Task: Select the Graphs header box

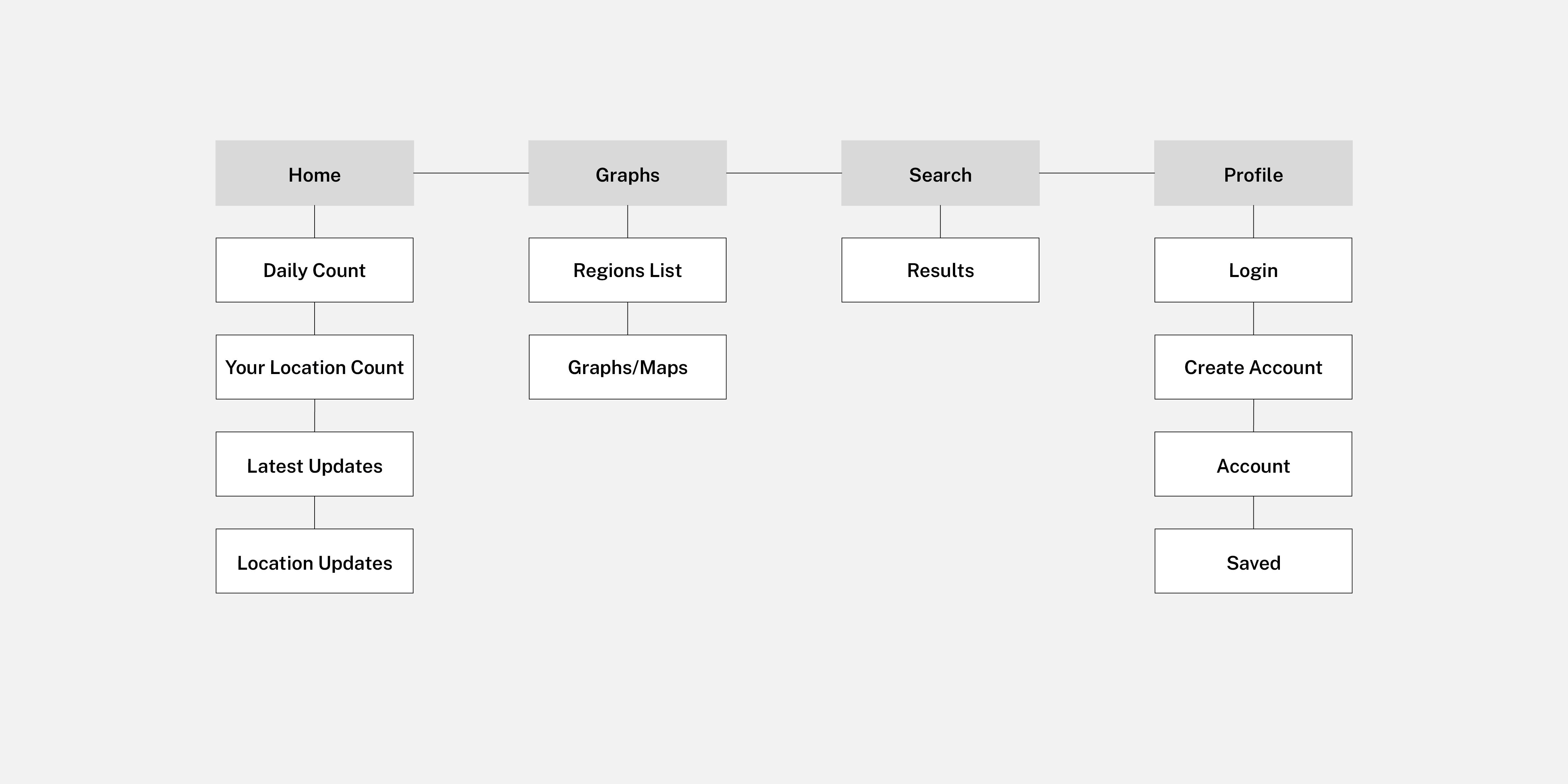Action: click(628, 173)
